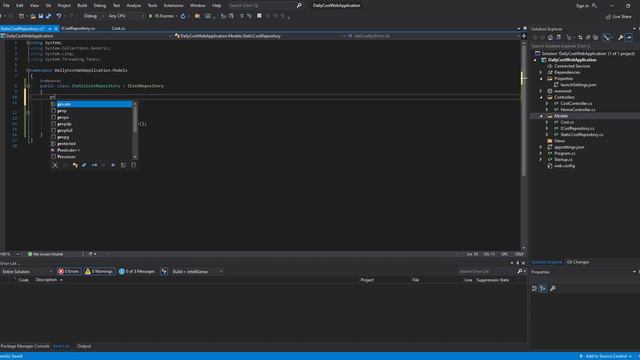Click the Sign in account icon
Viewport: 640px width, 360px height.
pos(594,6)
